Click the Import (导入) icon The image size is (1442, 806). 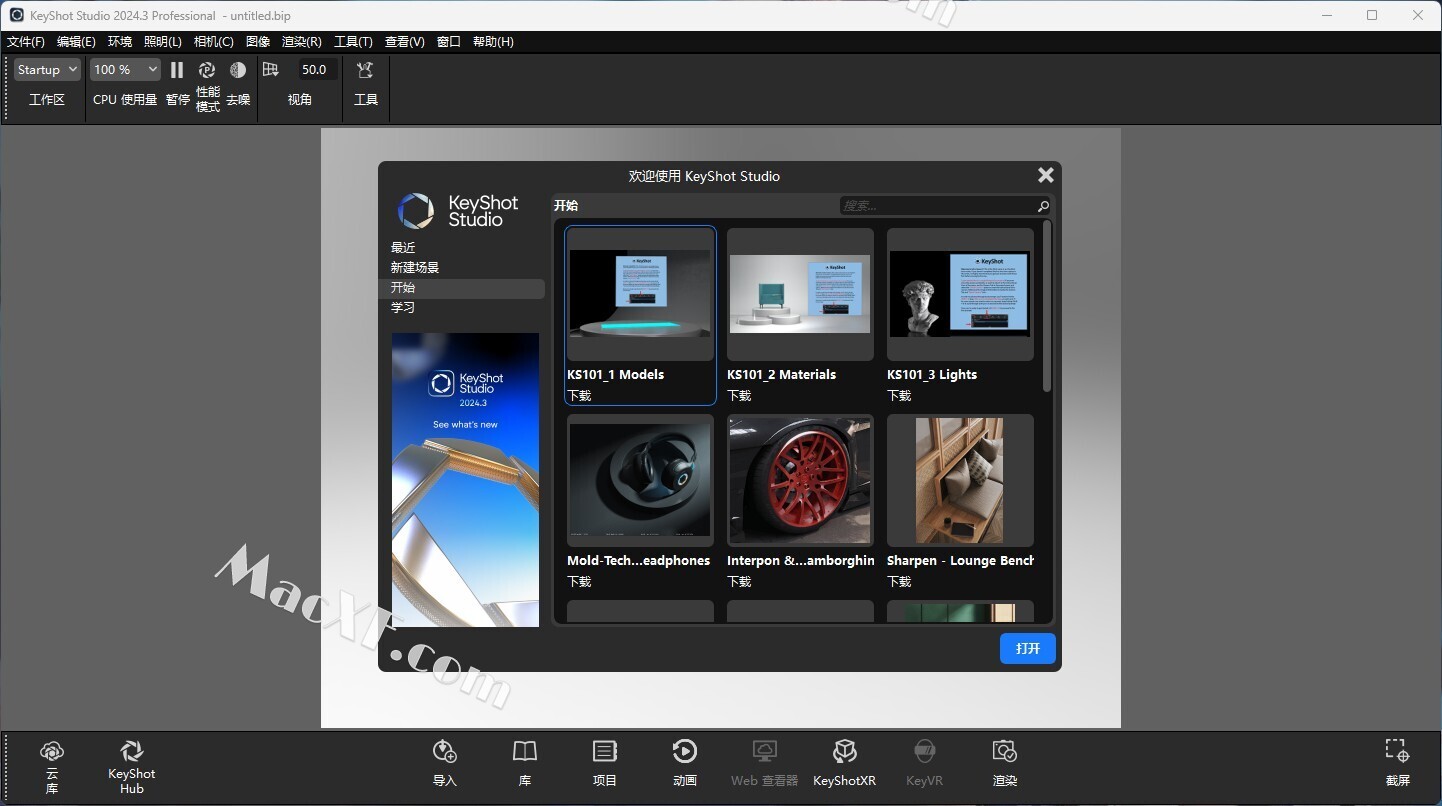tap(445, 751)
